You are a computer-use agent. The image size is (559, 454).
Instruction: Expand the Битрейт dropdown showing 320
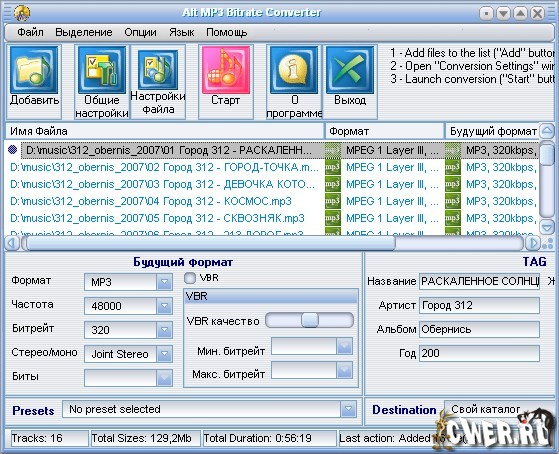tap(164, 330)
